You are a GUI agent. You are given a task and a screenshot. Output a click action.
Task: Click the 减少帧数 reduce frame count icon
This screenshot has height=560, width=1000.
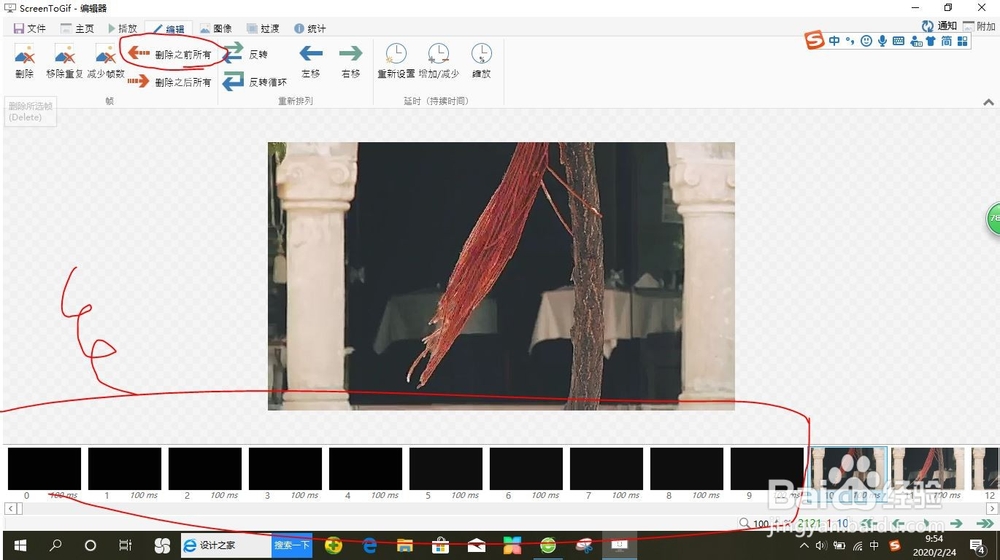pyautogui.click(x=105, y=54)
